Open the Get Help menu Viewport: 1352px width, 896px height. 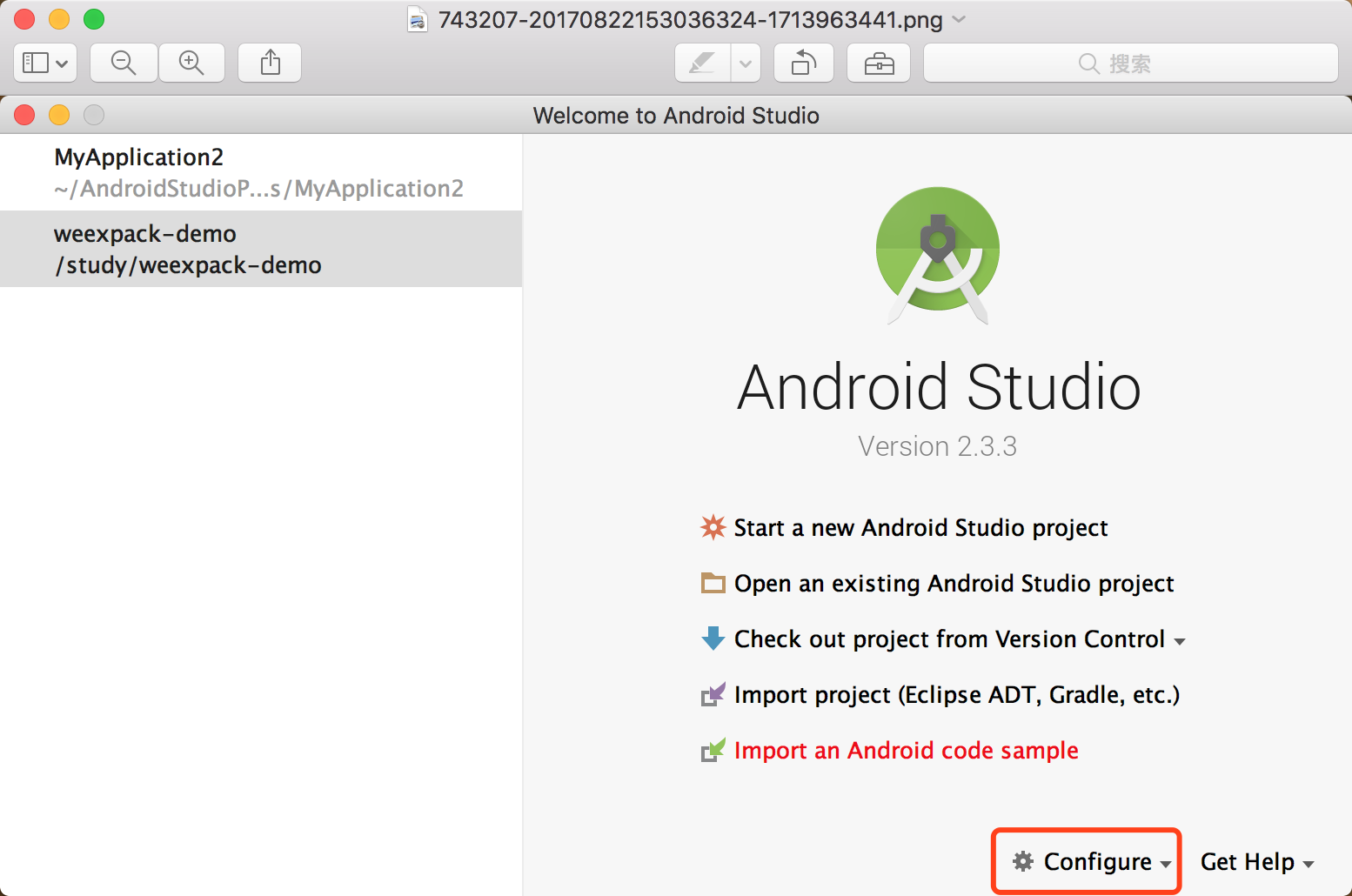tap(1256, 861)
